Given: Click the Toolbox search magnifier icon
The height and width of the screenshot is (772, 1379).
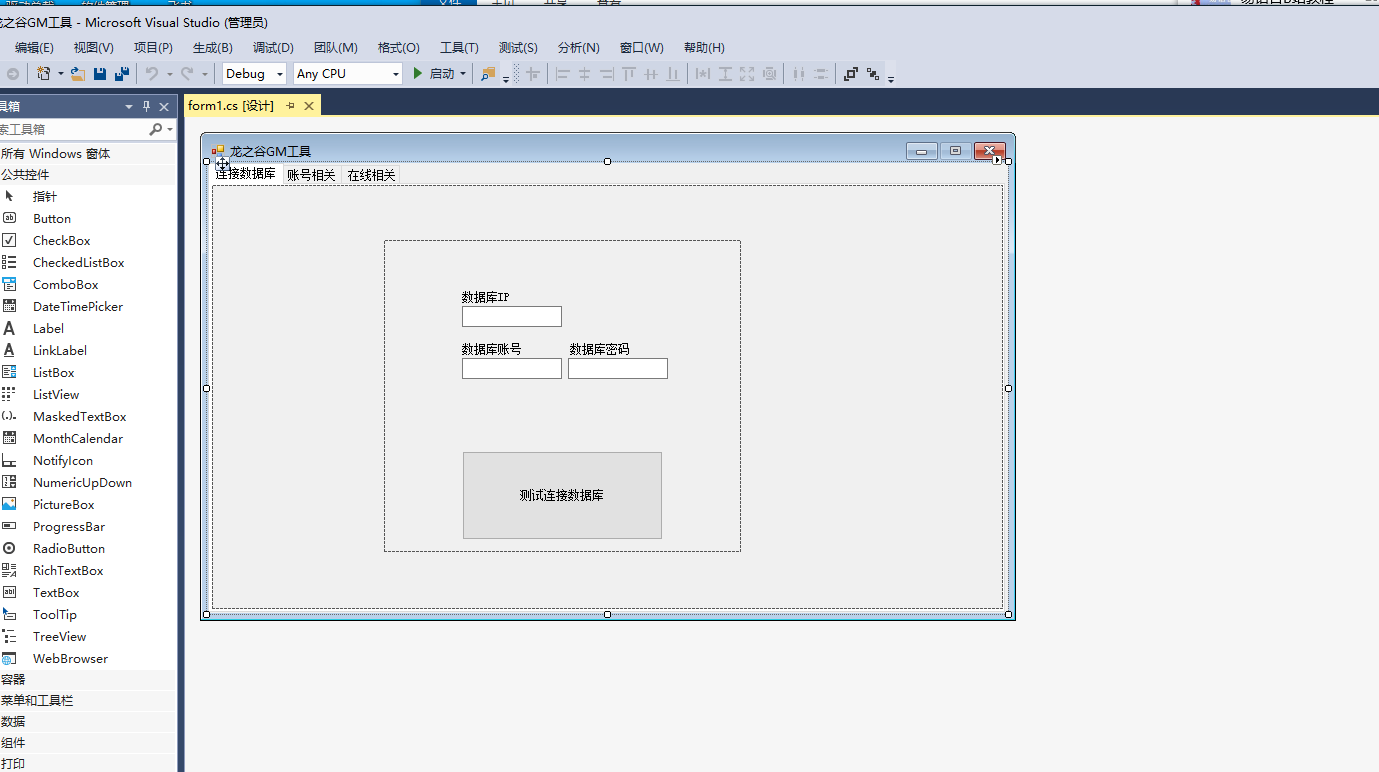Looking at the screenshot, I should (x=156, y=129).
